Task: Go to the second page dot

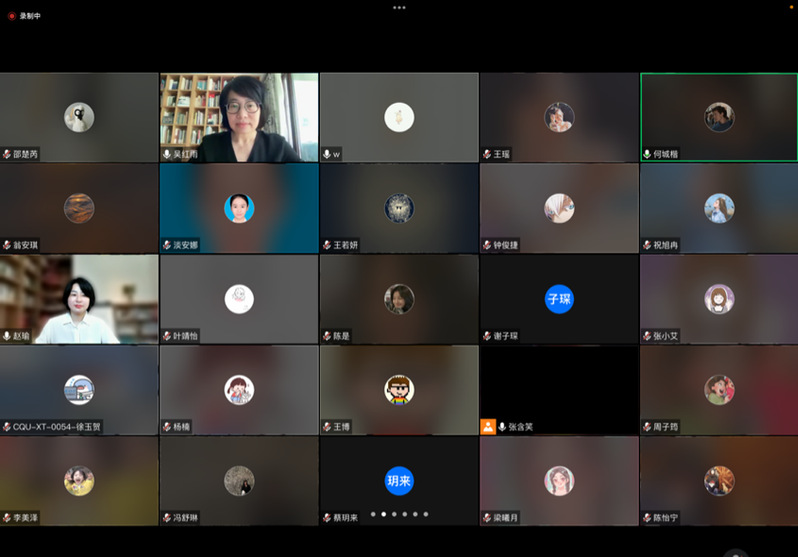Action: point(383,514)
